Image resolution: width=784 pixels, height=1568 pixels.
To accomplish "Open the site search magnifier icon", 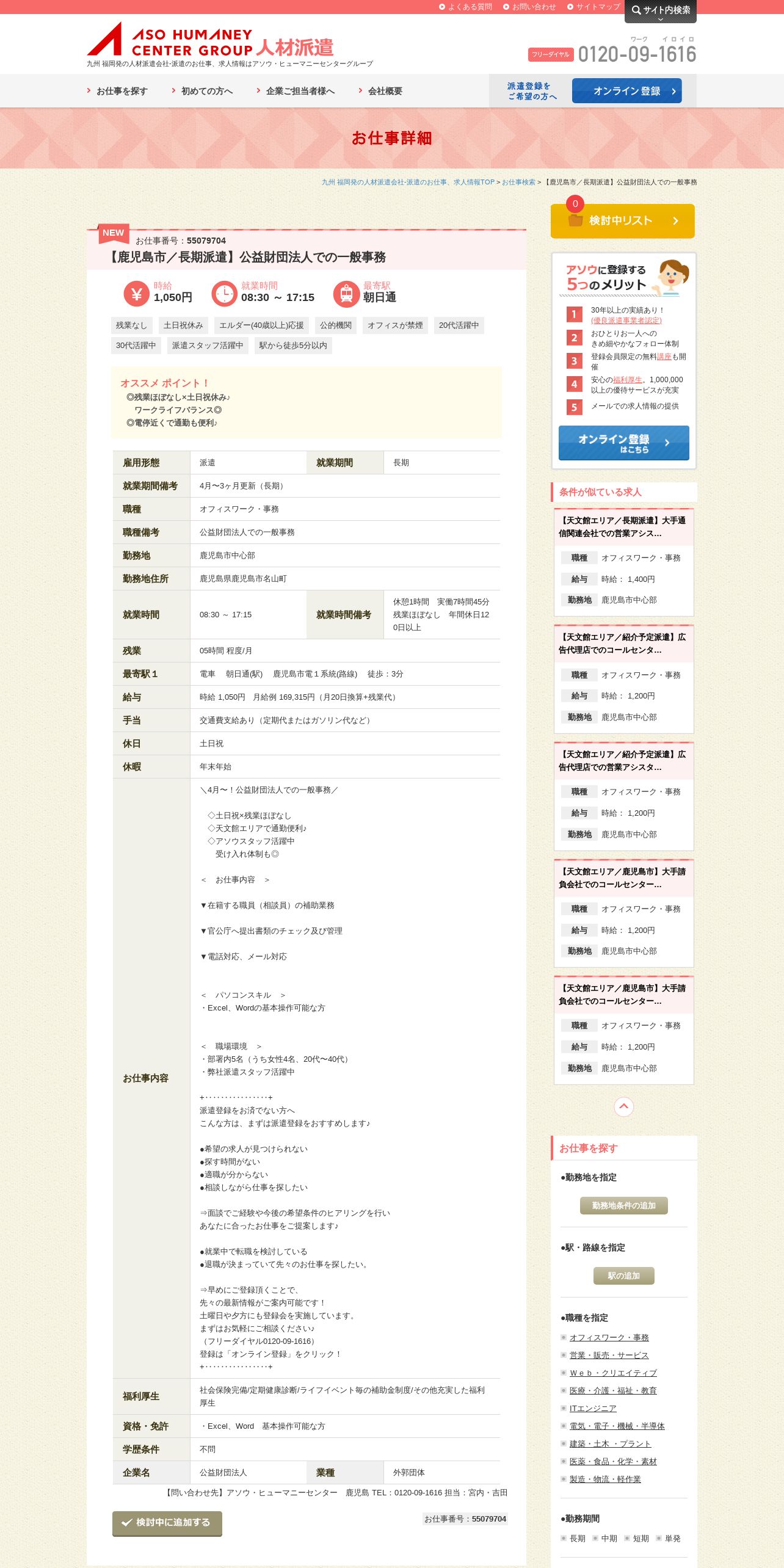I will (636, 10).
